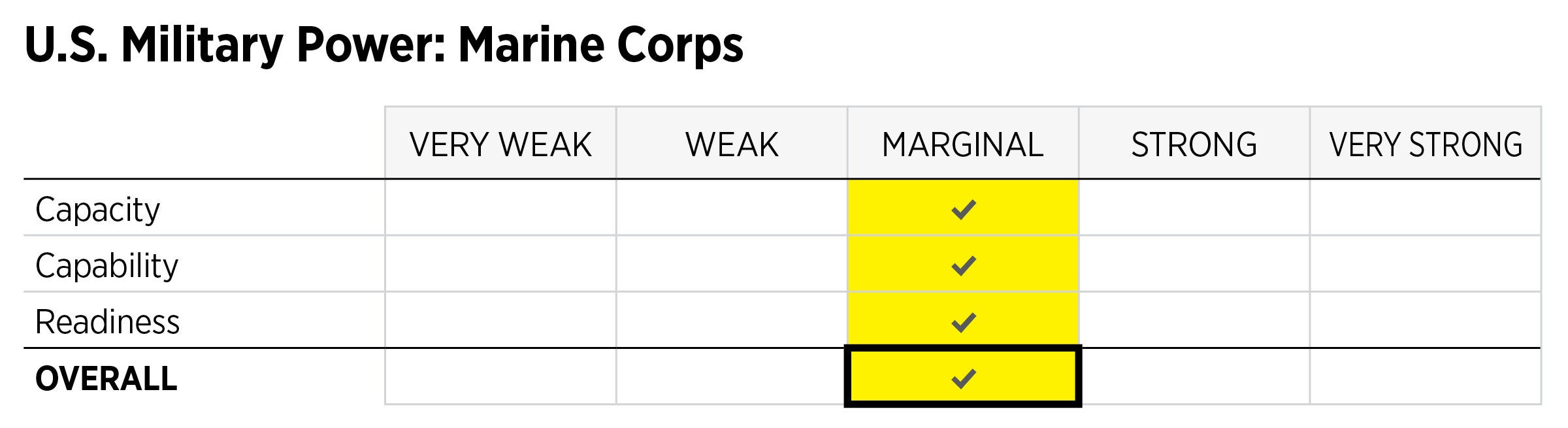Click the Readiness row label
The height and width of the screenshot is (428, 1568).
(108, 322)
